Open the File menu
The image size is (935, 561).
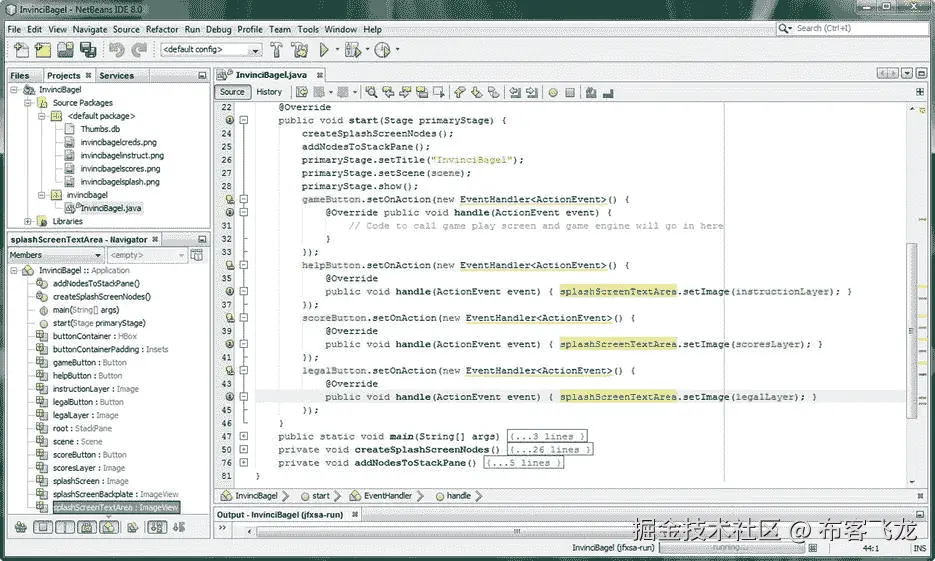(x=14, y=29)
